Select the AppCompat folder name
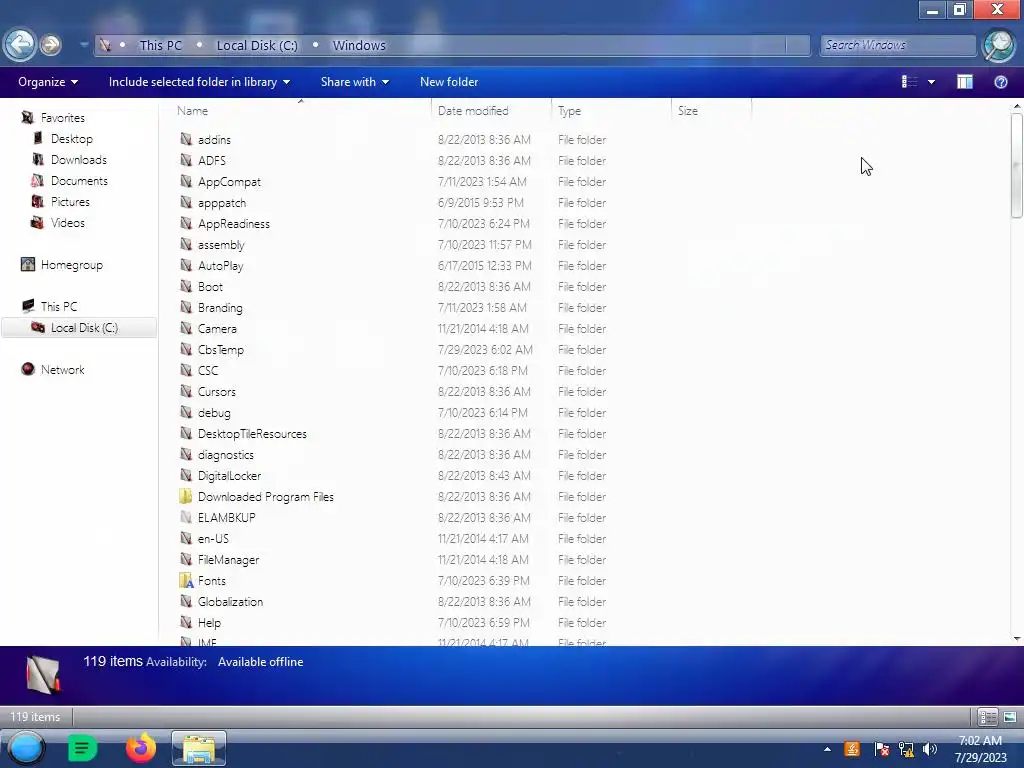Viewport: 1024px width, 768px height. click(x=229, y=182)
